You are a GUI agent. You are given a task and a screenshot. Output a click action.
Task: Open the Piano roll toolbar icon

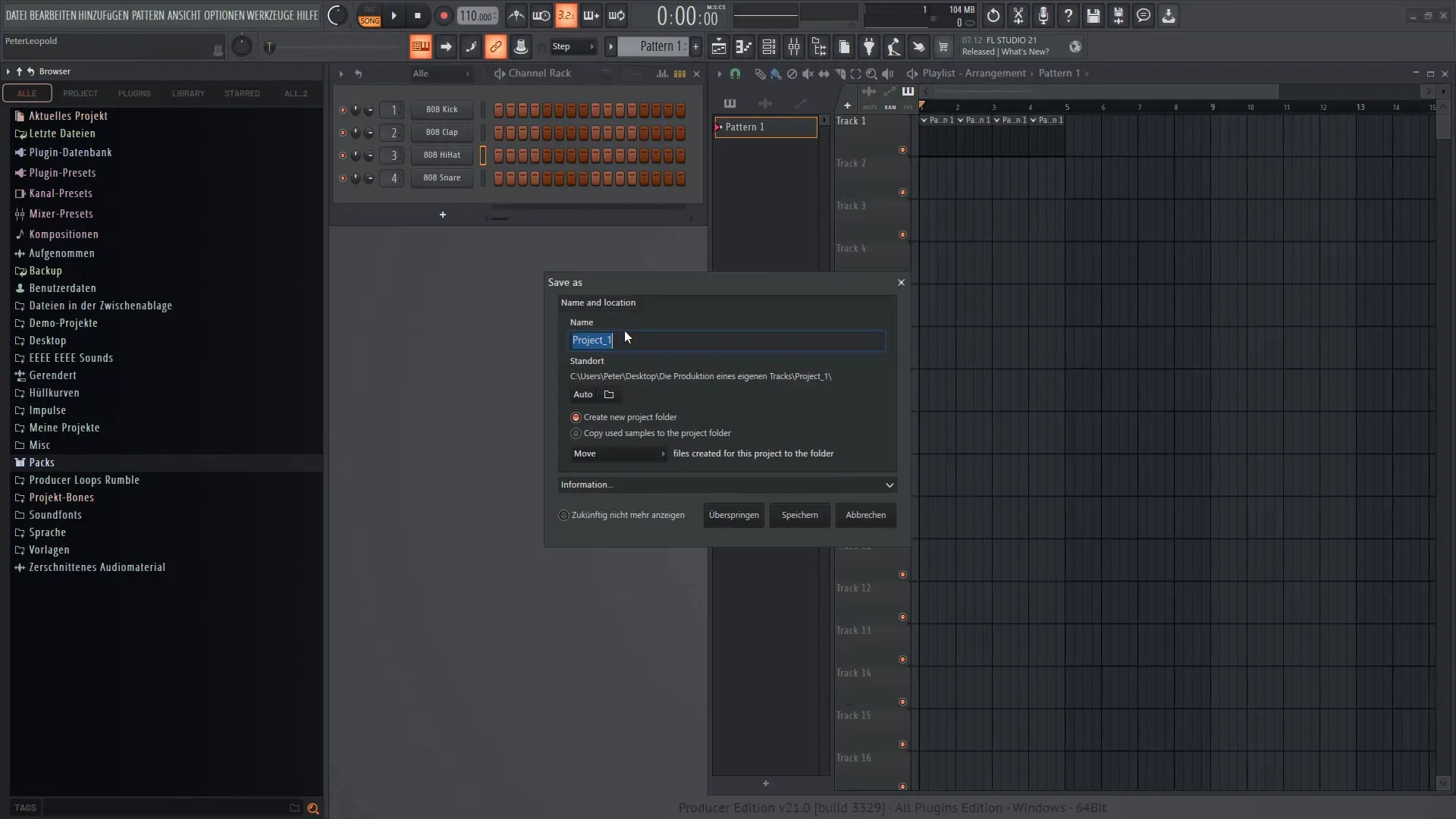(744, 47)
